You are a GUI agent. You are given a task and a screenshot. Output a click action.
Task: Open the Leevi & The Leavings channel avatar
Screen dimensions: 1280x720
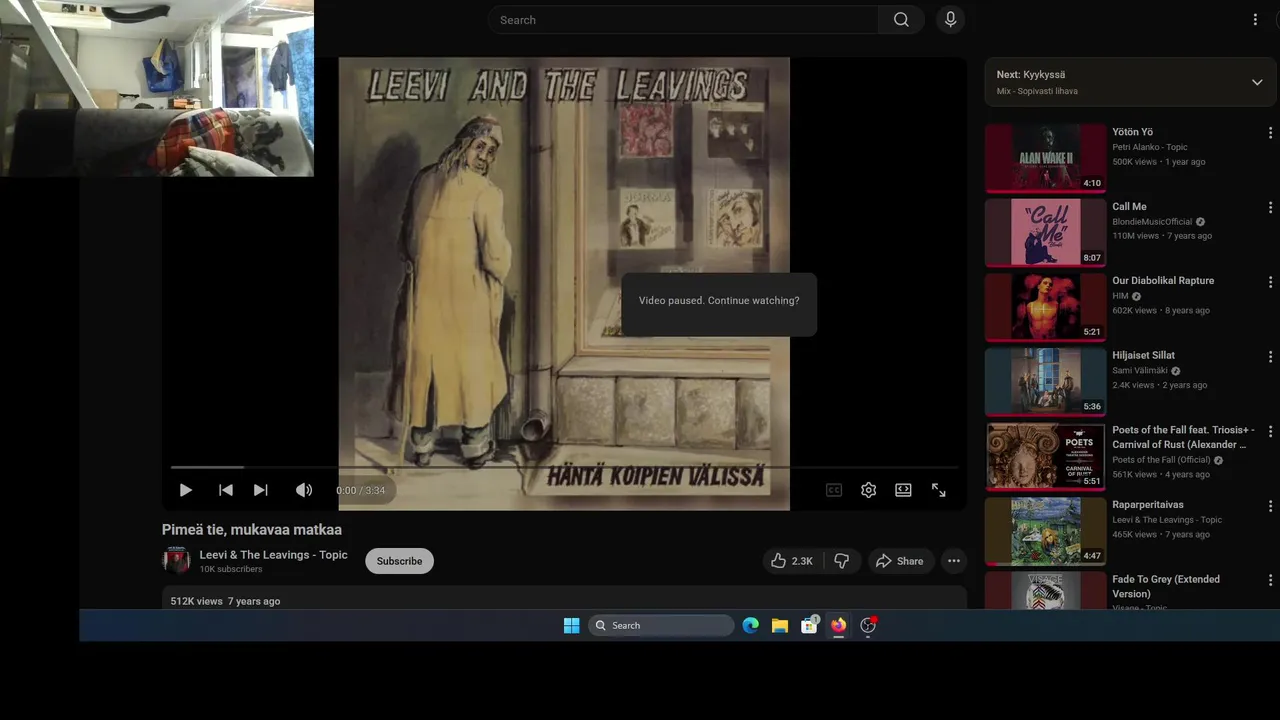point(176,560)
